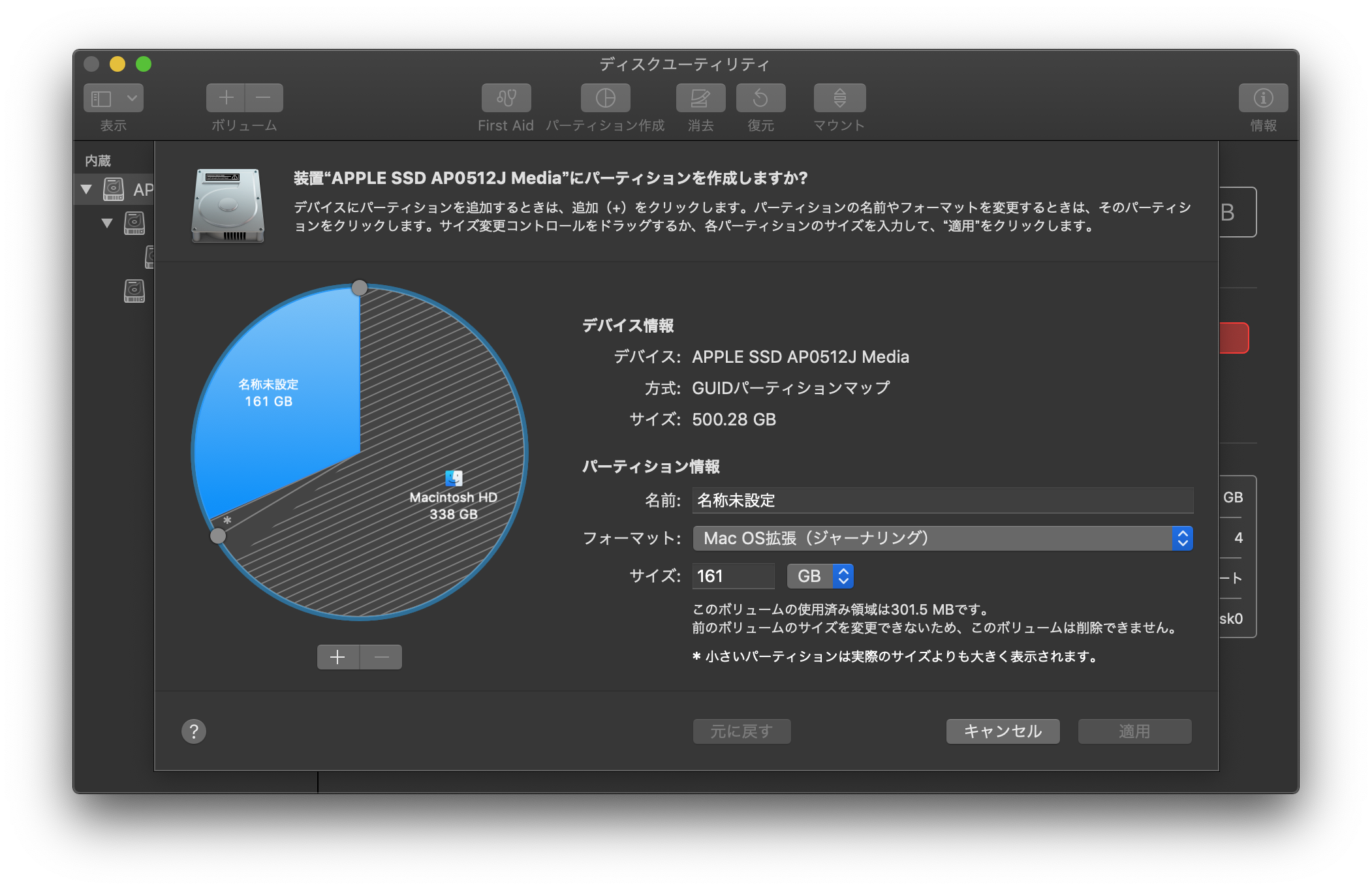This screenshot has height=890, width=1372.
Task: Click the First Aid stethoscope icon
Action: coord(506,98)
